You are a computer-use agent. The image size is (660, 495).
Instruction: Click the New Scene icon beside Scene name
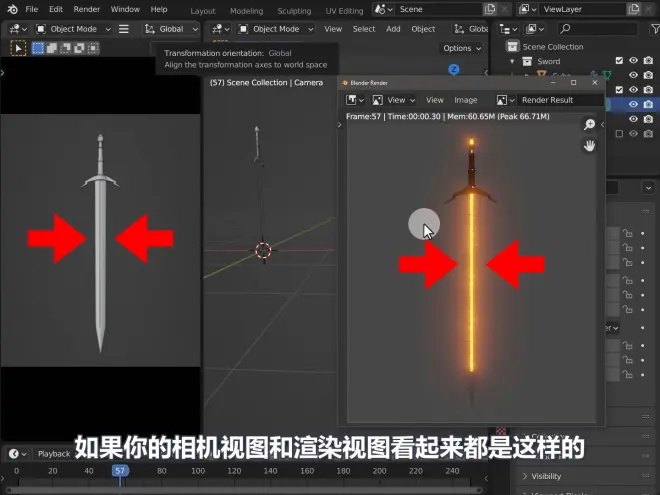click(490, 9)
